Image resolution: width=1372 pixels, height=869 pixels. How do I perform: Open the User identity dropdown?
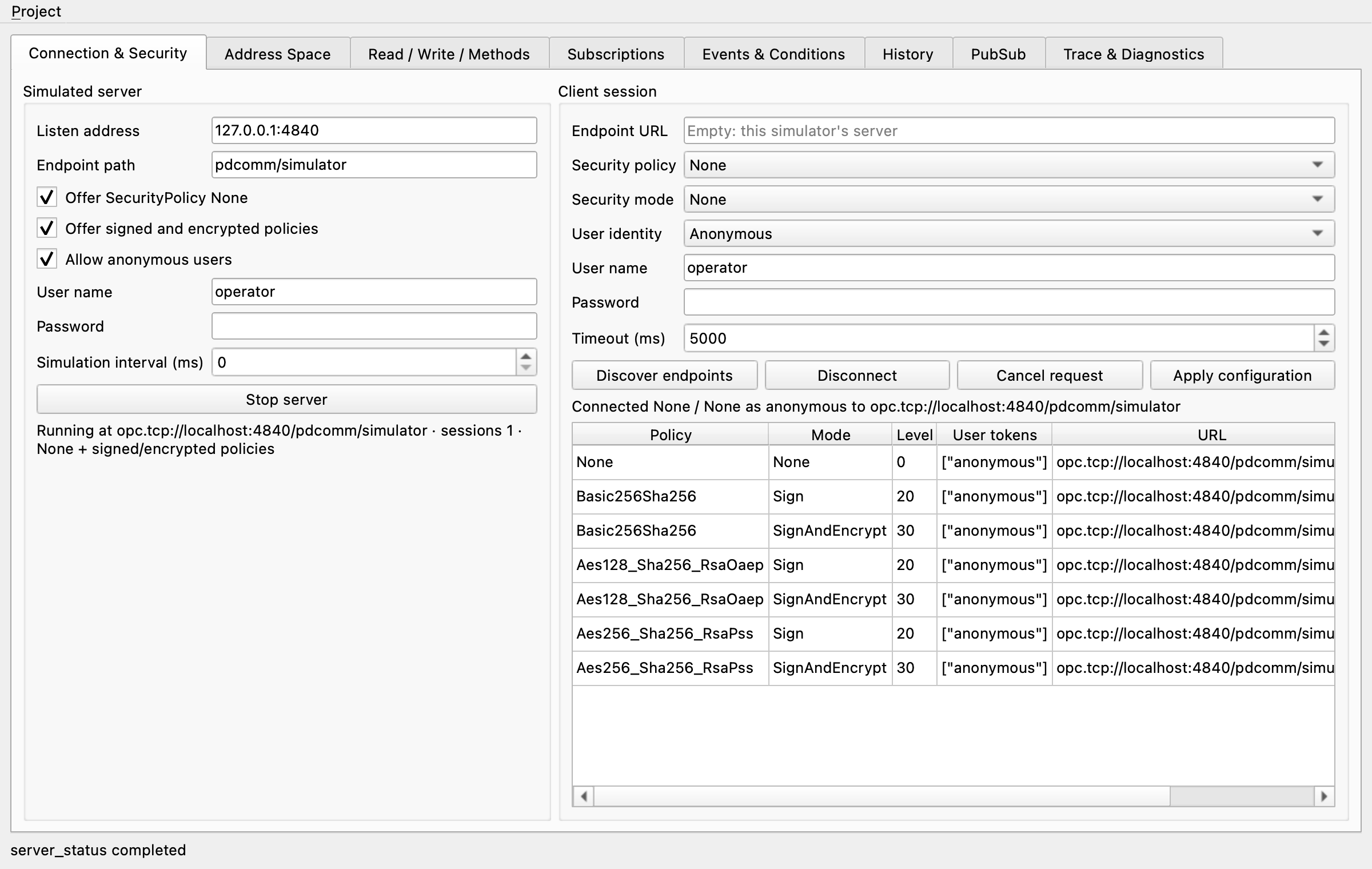point(1009,233)
